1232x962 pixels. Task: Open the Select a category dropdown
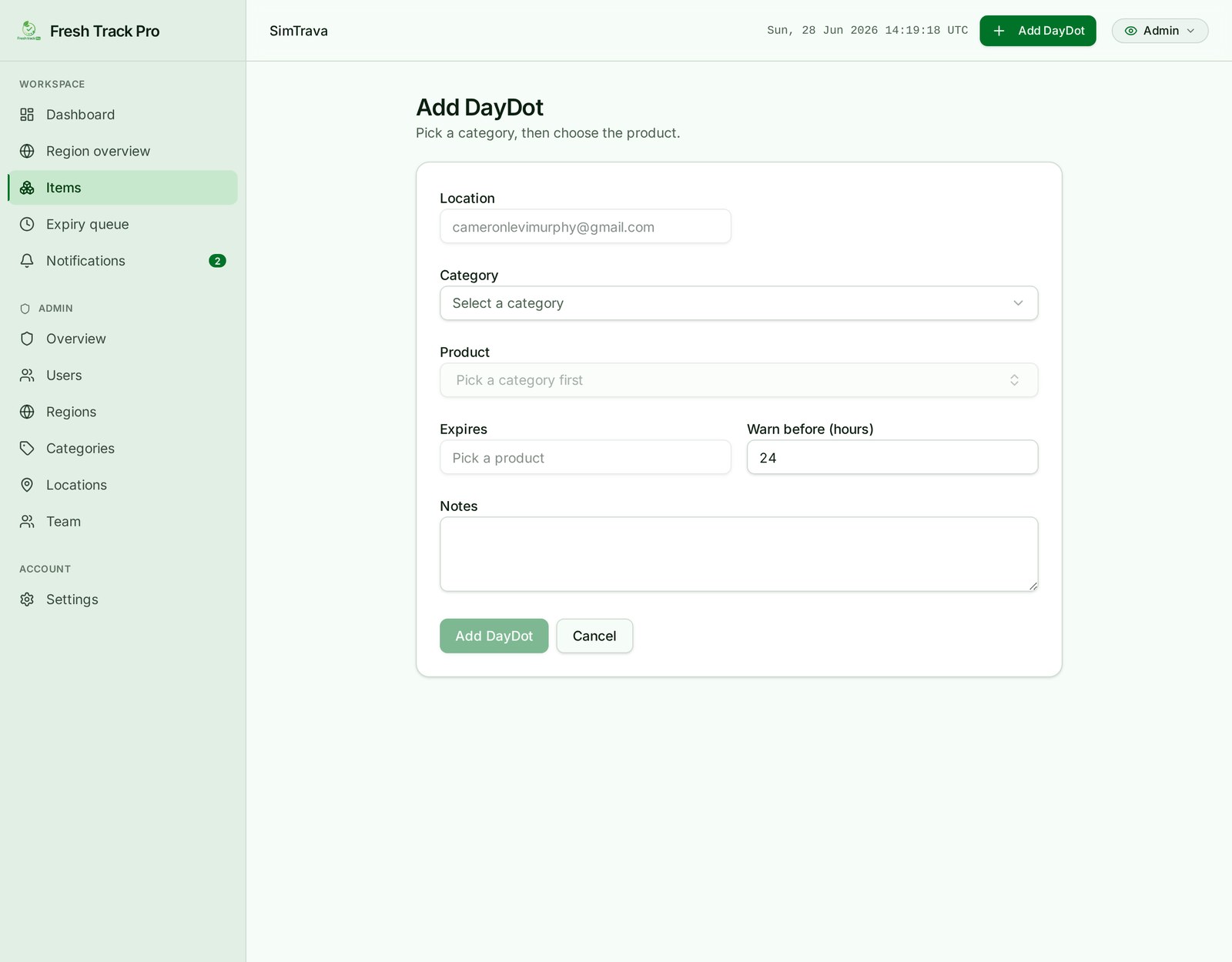pyautogui.click(x=738, y=303)
